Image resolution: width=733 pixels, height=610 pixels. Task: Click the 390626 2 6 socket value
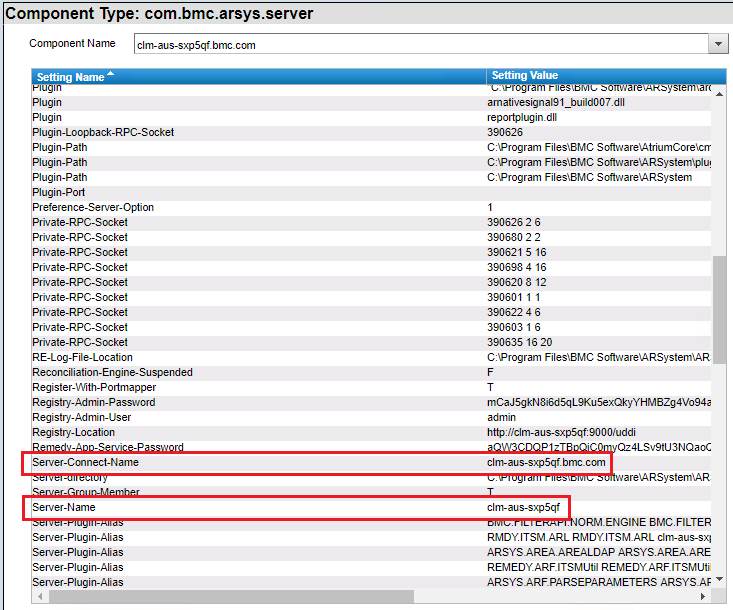[514, 222]
